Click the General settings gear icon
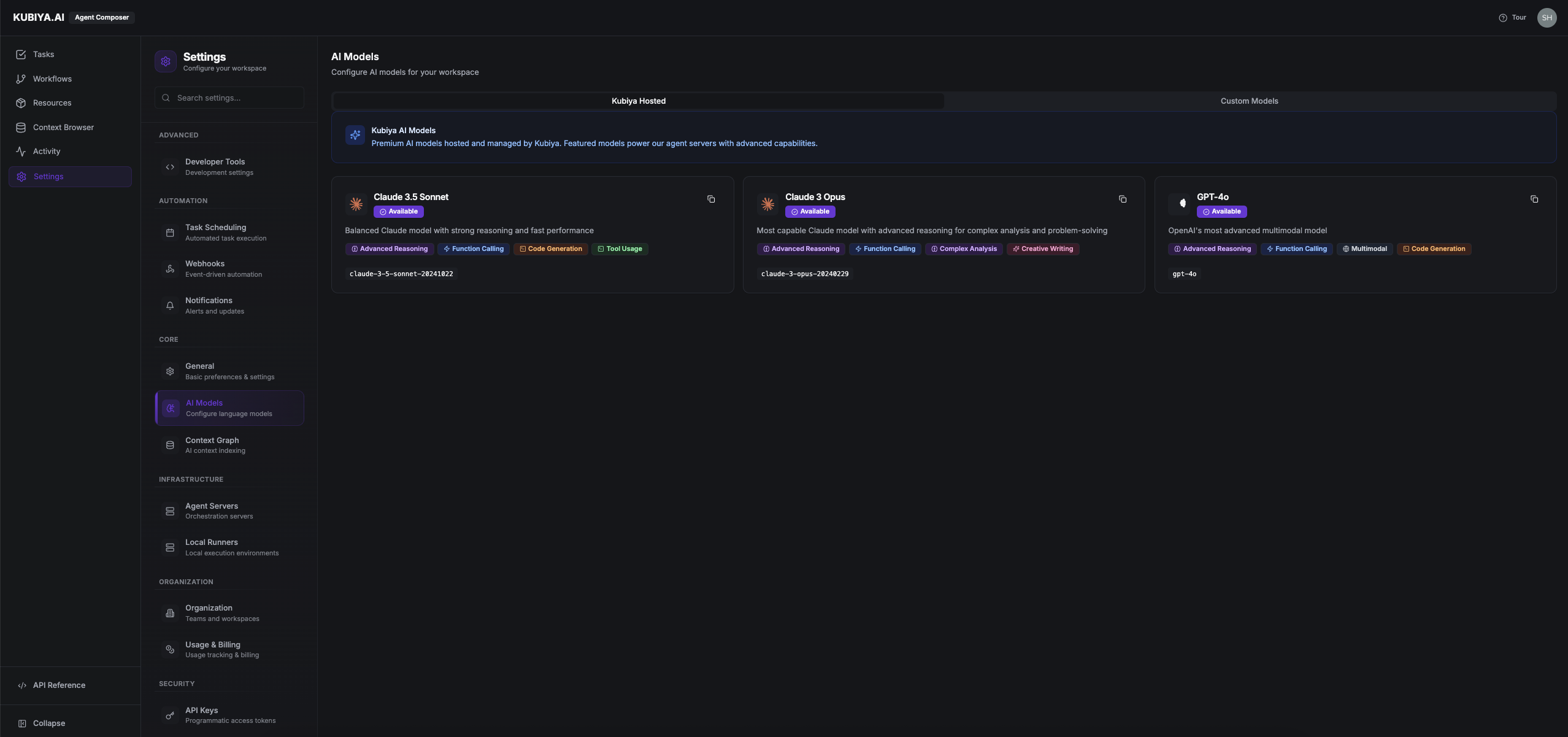 pos(170,371)
